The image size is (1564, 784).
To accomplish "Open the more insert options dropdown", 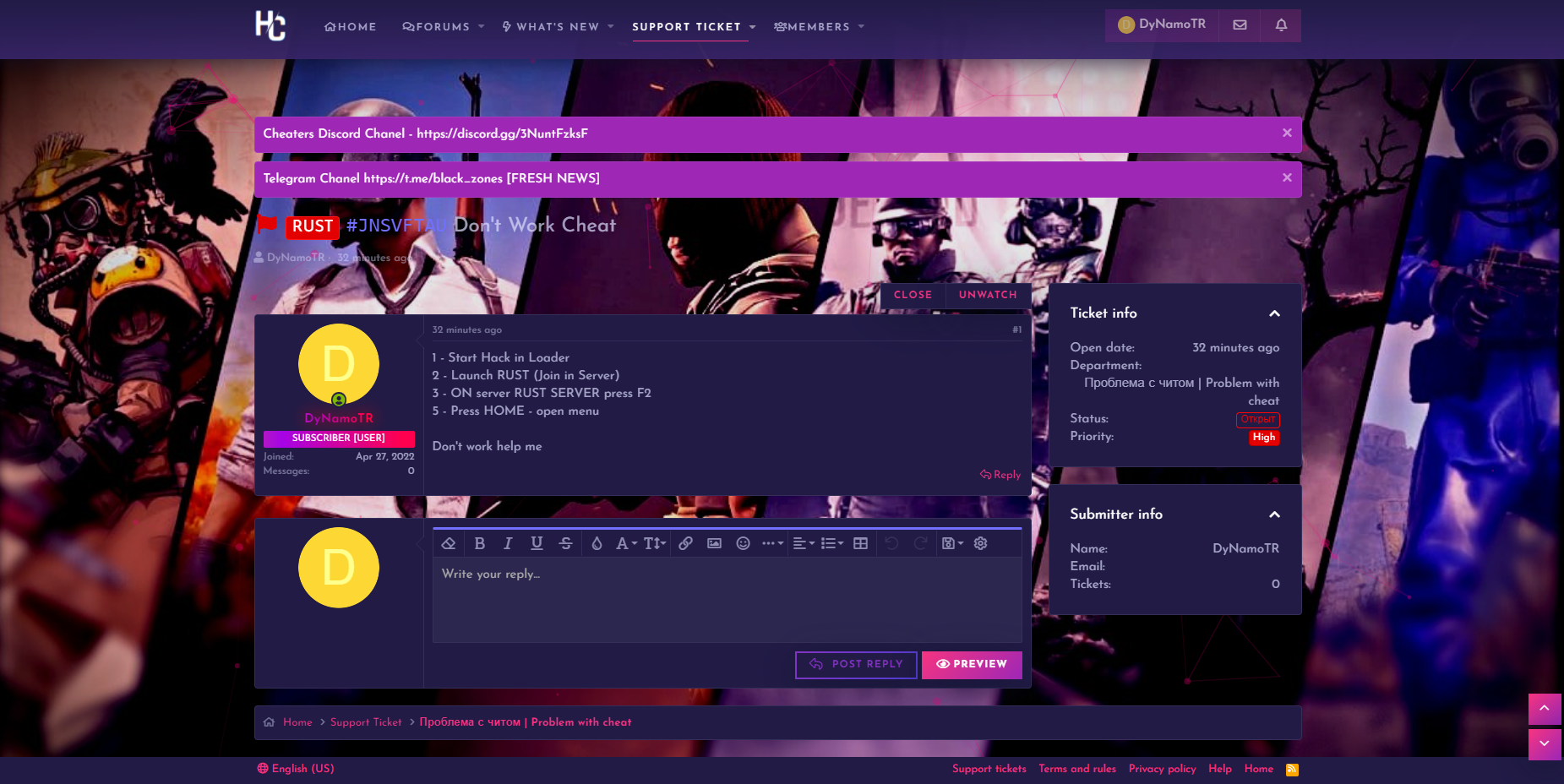I will 772,543.
